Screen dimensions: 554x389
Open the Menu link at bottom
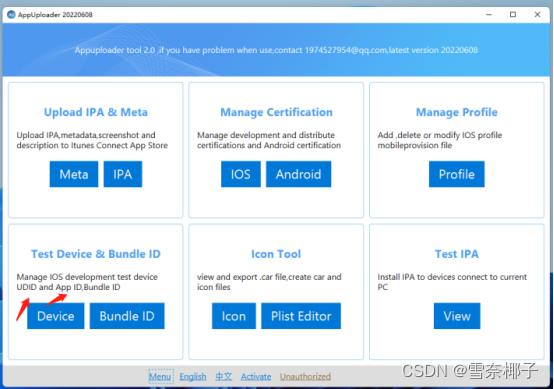[x=160, y=377]
